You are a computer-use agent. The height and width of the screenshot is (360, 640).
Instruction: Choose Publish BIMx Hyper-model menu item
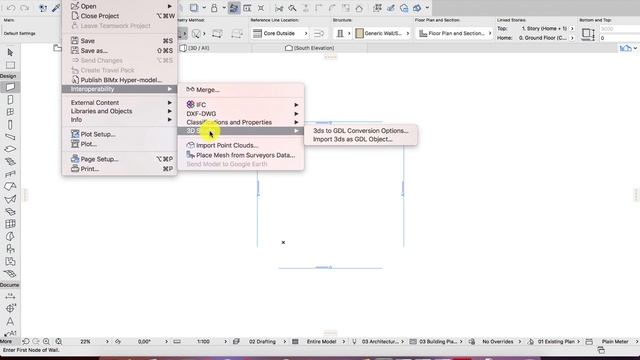pyautogui.click(x=119, y=80)
